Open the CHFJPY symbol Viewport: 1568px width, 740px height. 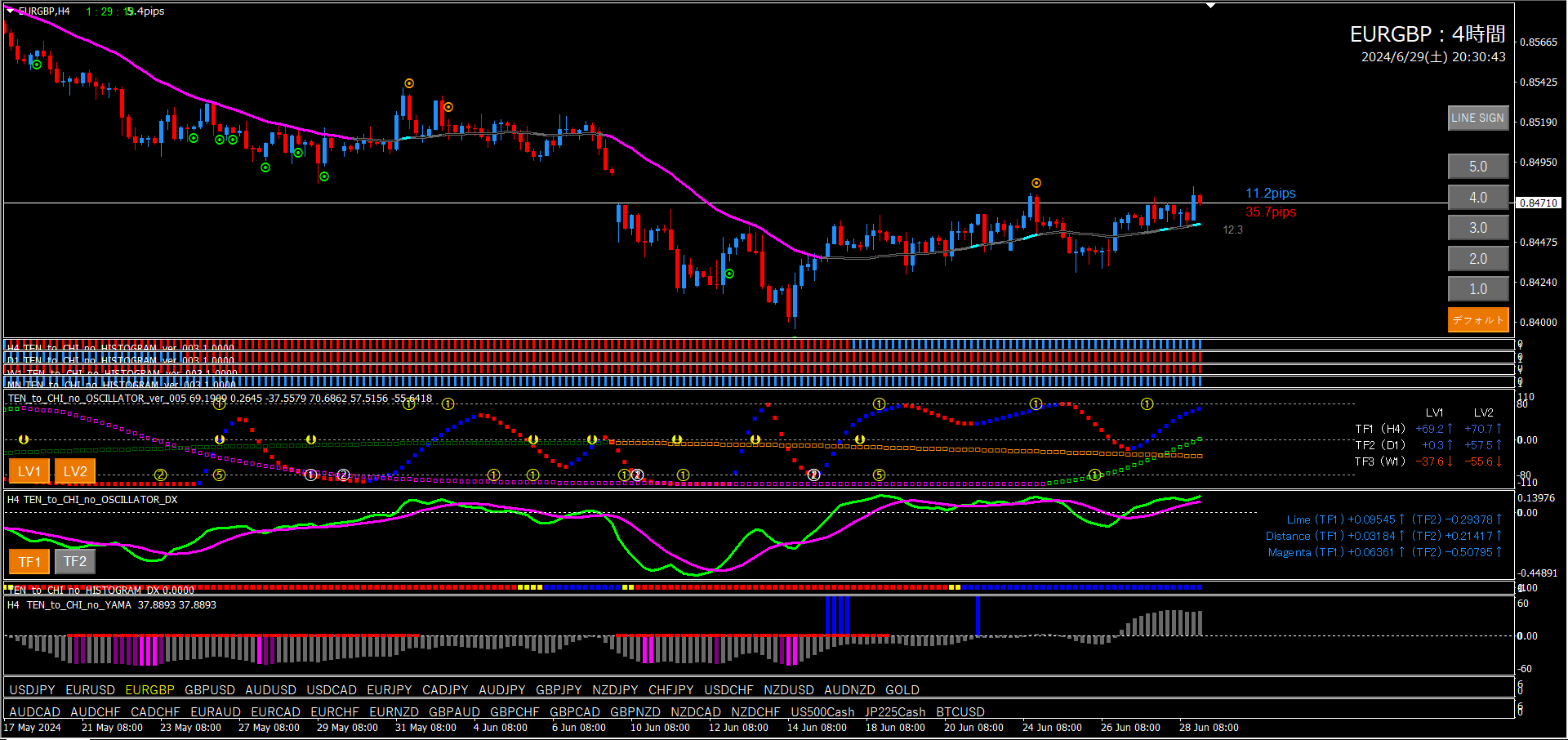[x=671, y=690]
